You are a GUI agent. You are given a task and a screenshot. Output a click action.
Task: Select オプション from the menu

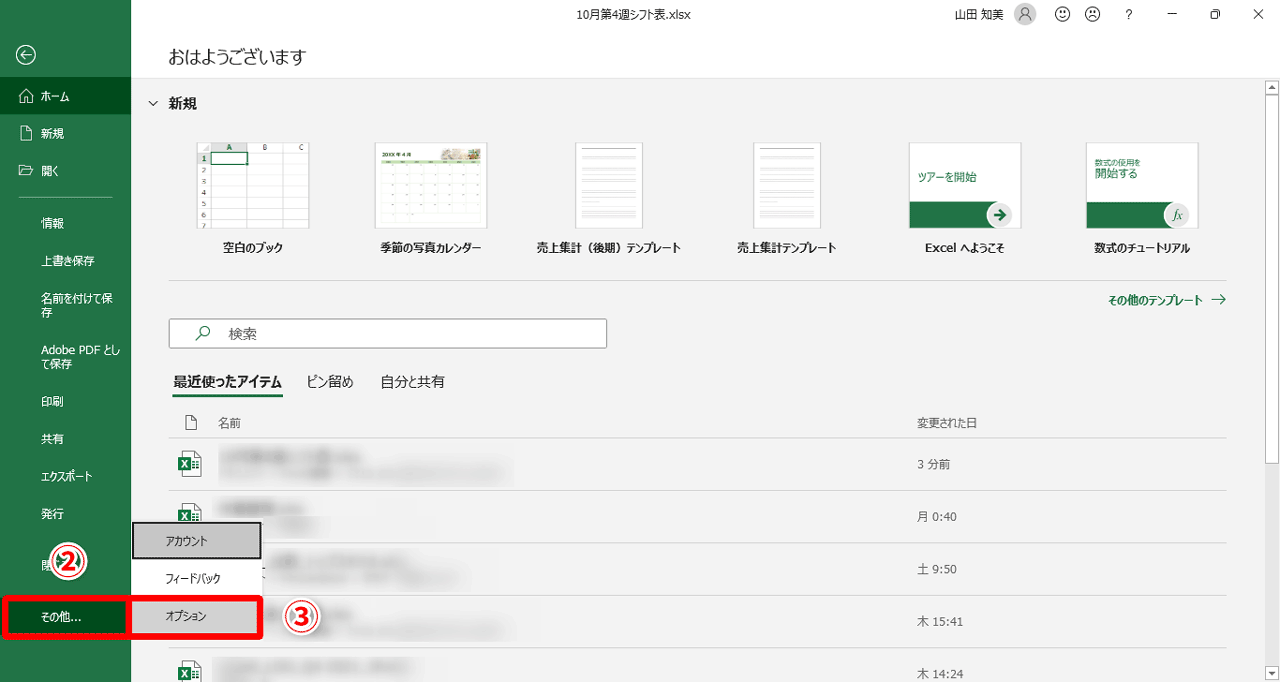point(196,617)
